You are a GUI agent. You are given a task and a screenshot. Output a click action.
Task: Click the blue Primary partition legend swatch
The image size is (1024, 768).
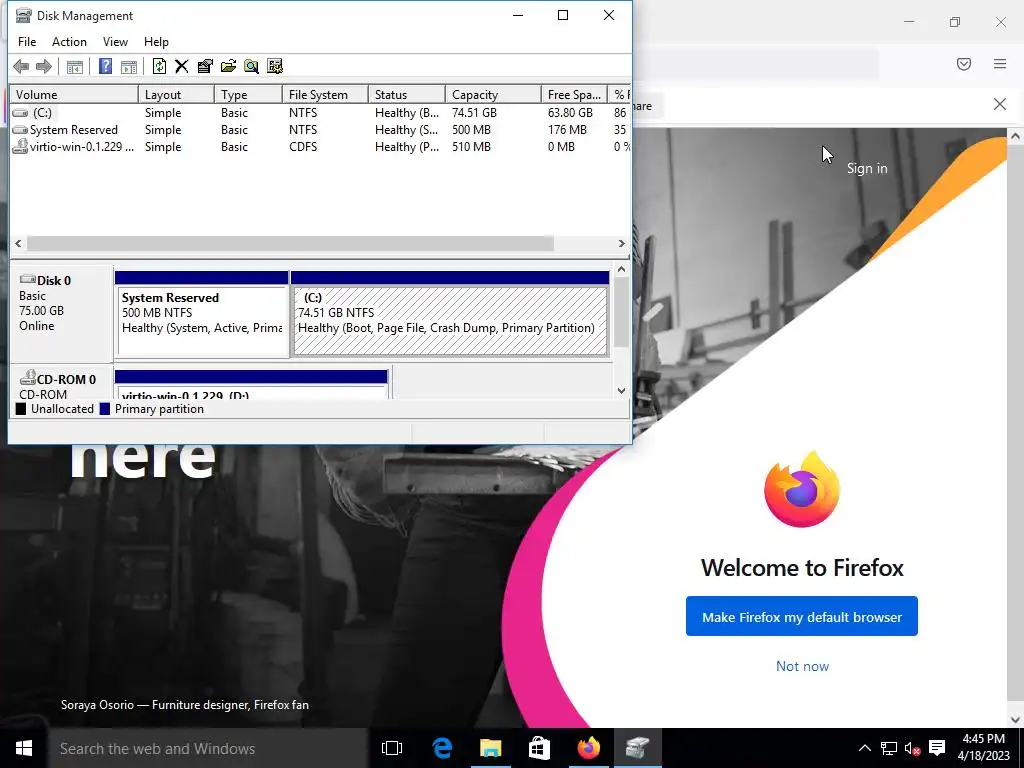tap(104, 409)
